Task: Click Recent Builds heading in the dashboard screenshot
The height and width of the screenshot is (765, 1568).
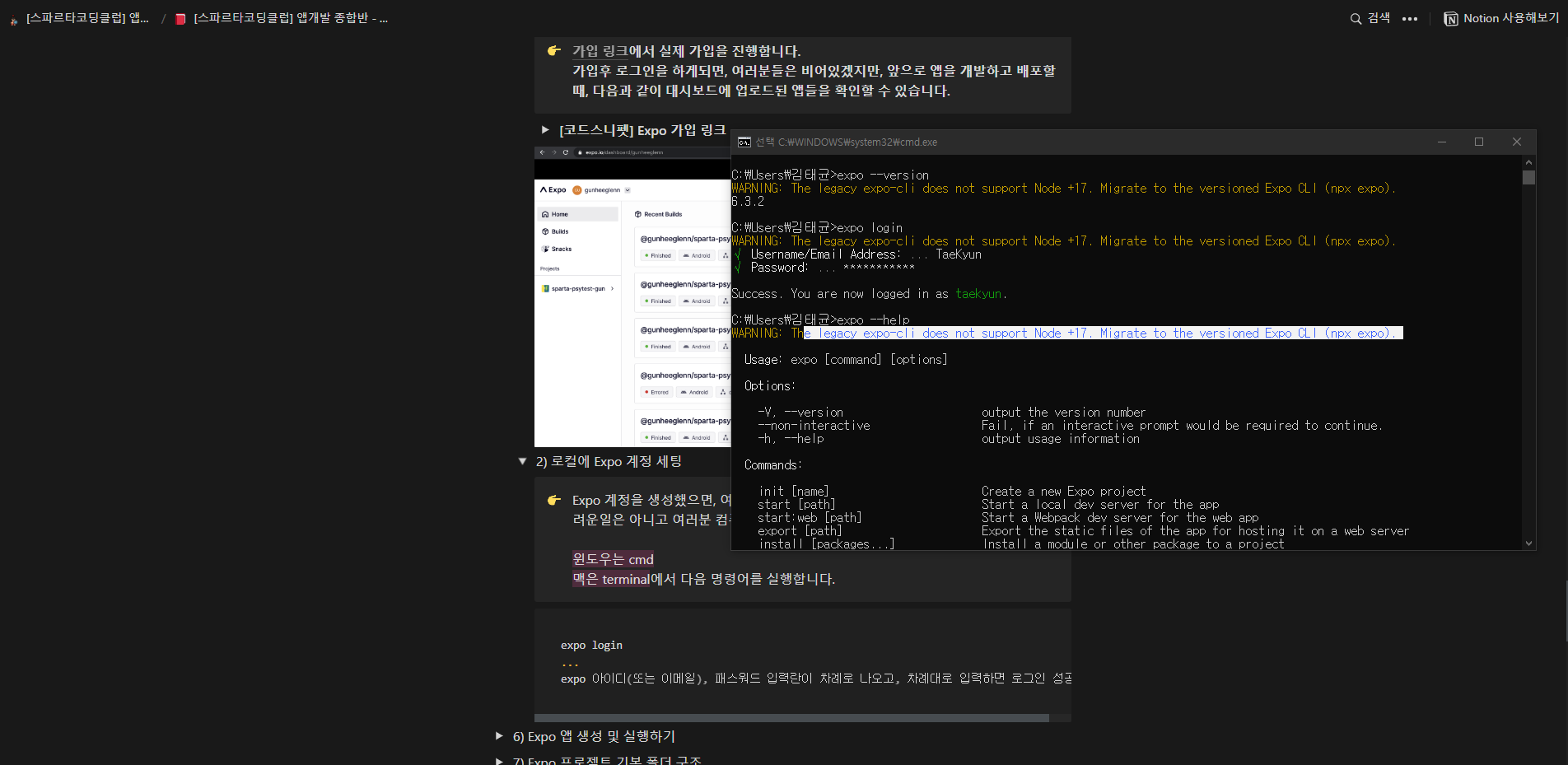Action: [662, 214]
